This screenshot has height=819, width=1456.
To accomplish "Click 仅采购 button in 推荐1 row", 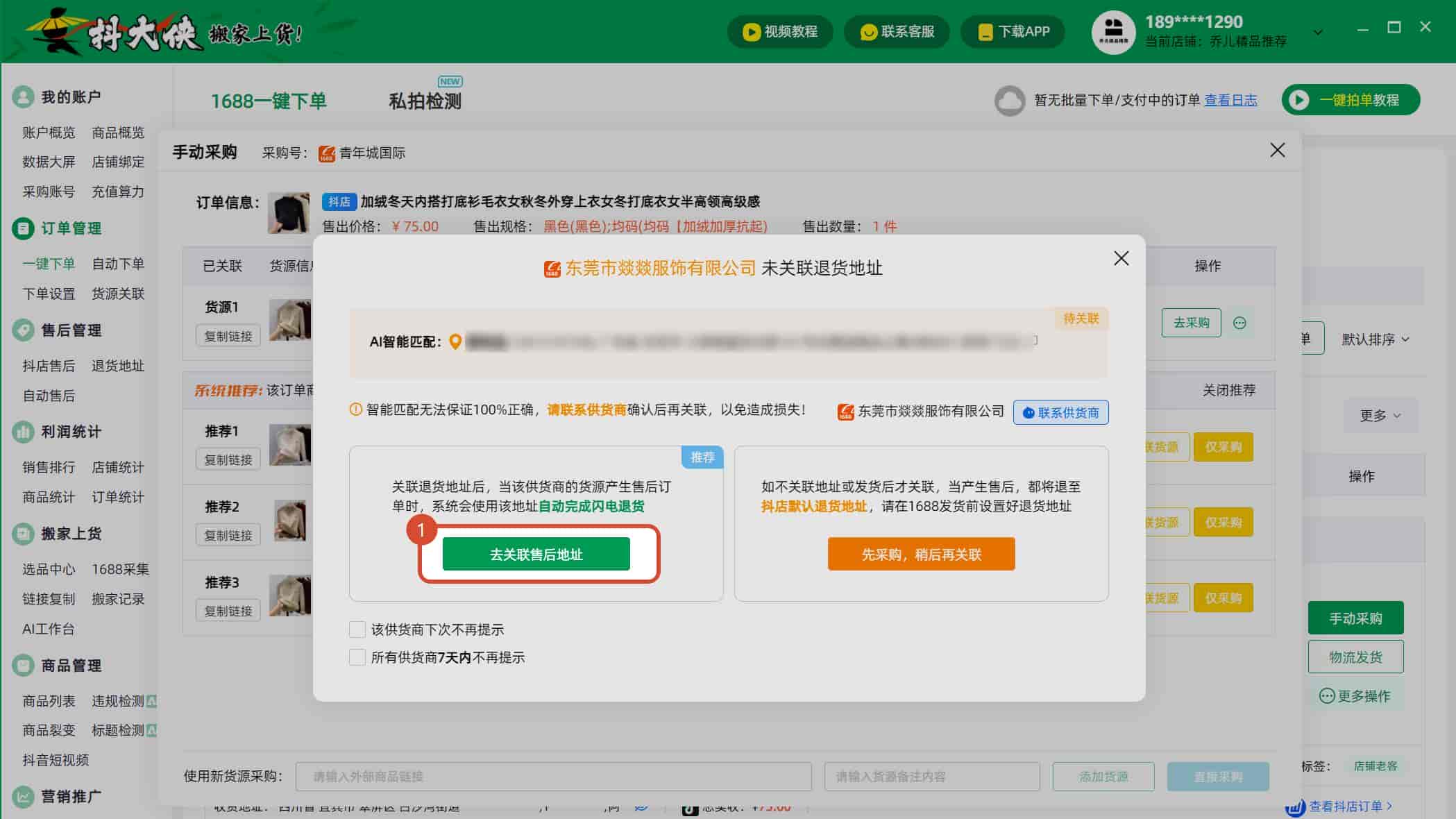I will point(1223,447).
